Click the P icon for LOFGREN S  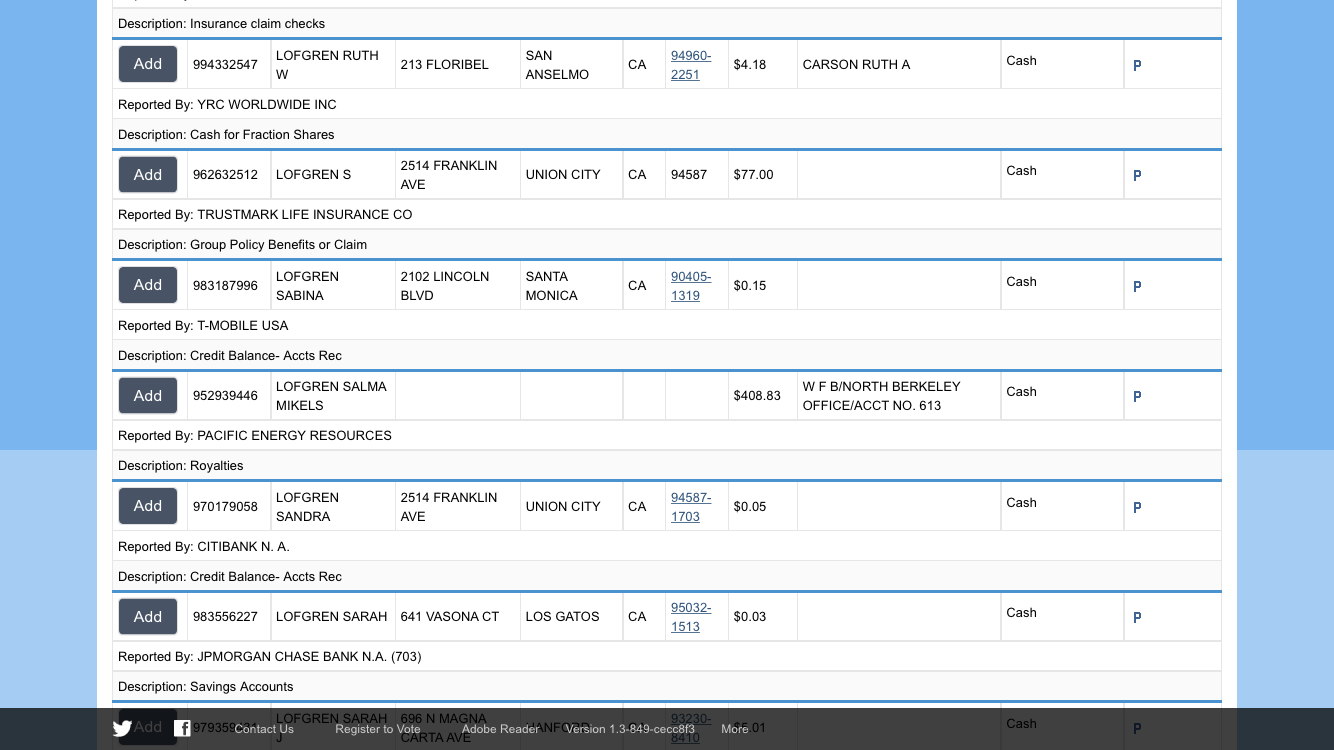coord(1137,175)
